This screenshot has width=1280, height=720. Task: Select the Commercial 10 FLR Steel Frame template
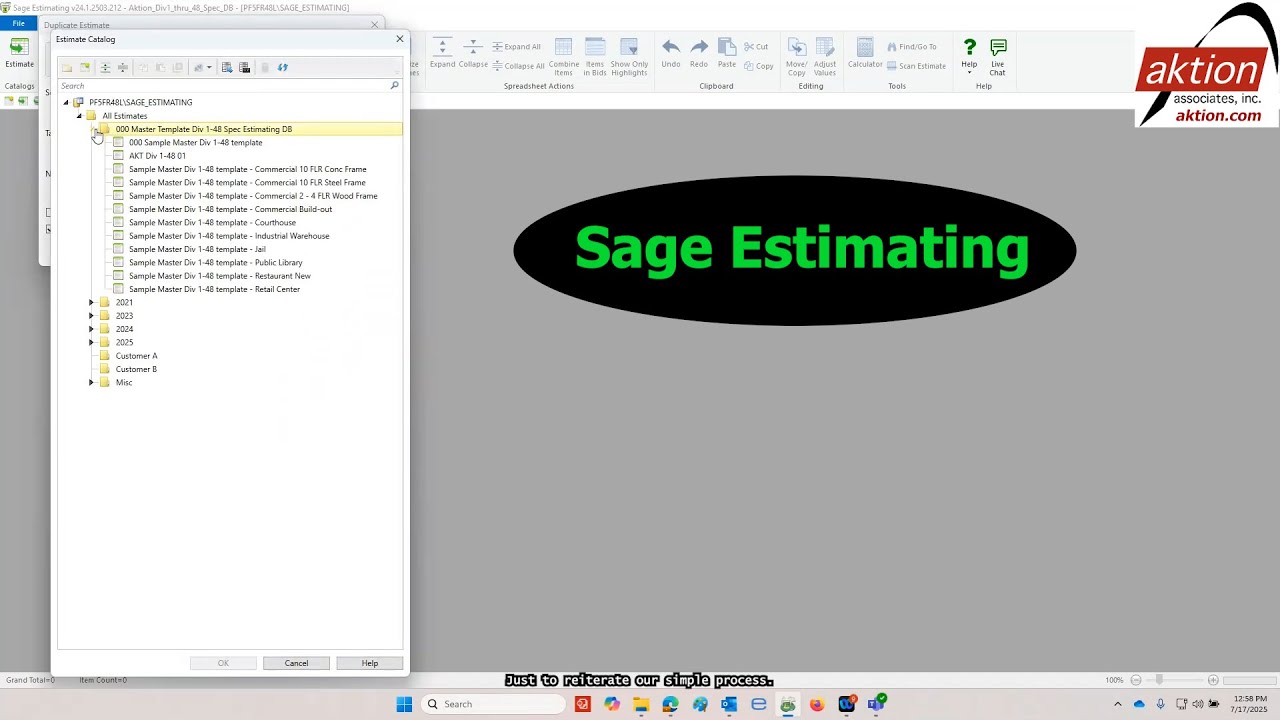pyautogui.click(x=247, y=182)
